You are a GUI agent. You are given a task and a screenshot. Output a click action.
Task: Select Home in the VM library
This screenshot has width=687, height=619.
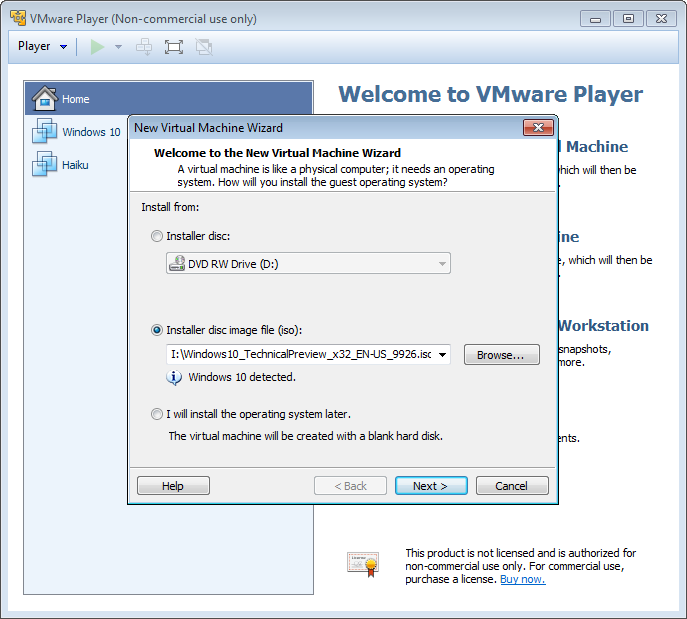point(169,99)
